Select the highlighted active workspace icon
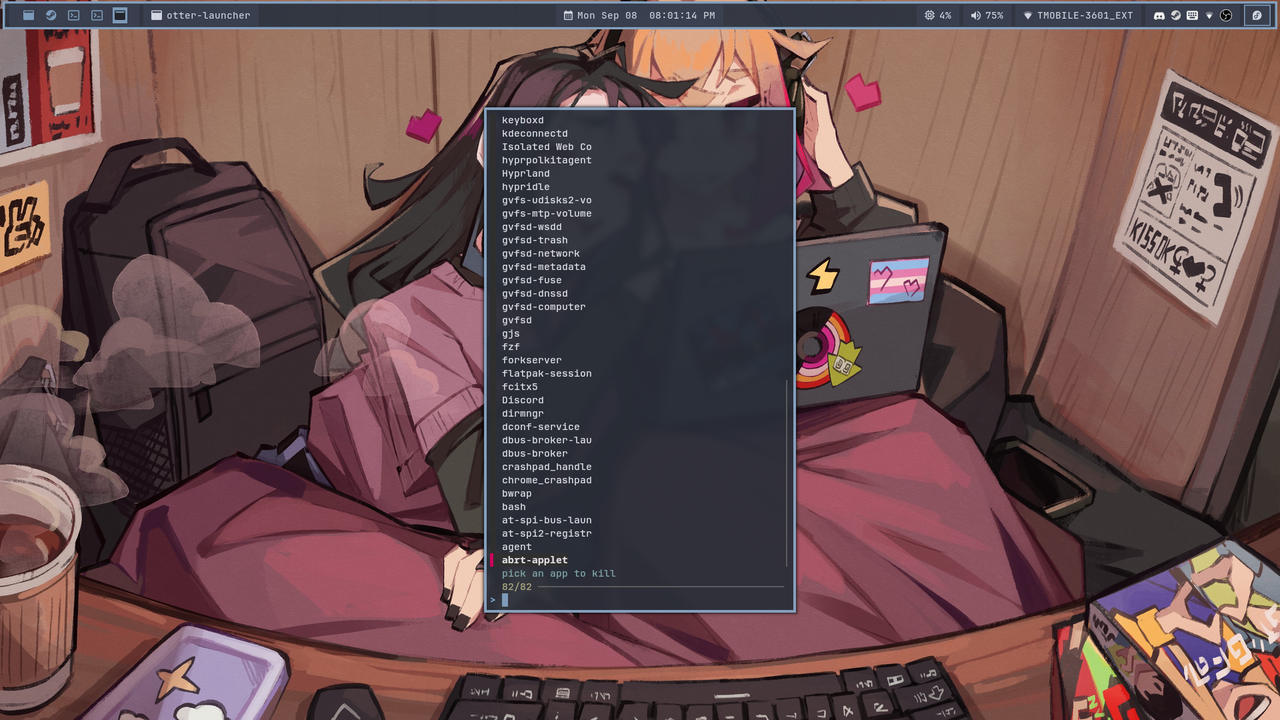Viewport: 1280px width, 720px height. point(120,15)
